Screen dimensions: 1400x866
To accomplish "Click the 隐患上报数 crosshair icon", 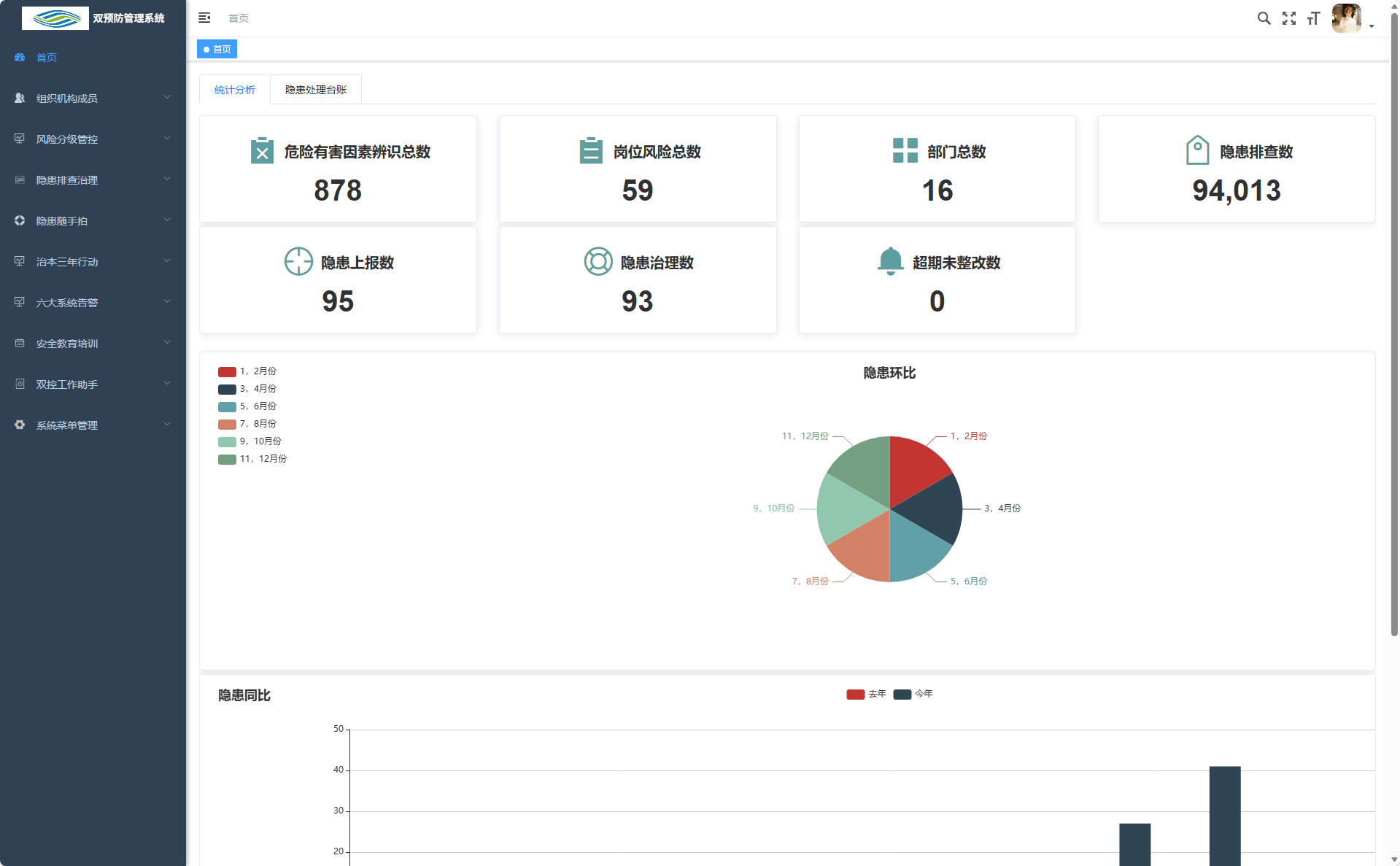I will tap(298, 261).
